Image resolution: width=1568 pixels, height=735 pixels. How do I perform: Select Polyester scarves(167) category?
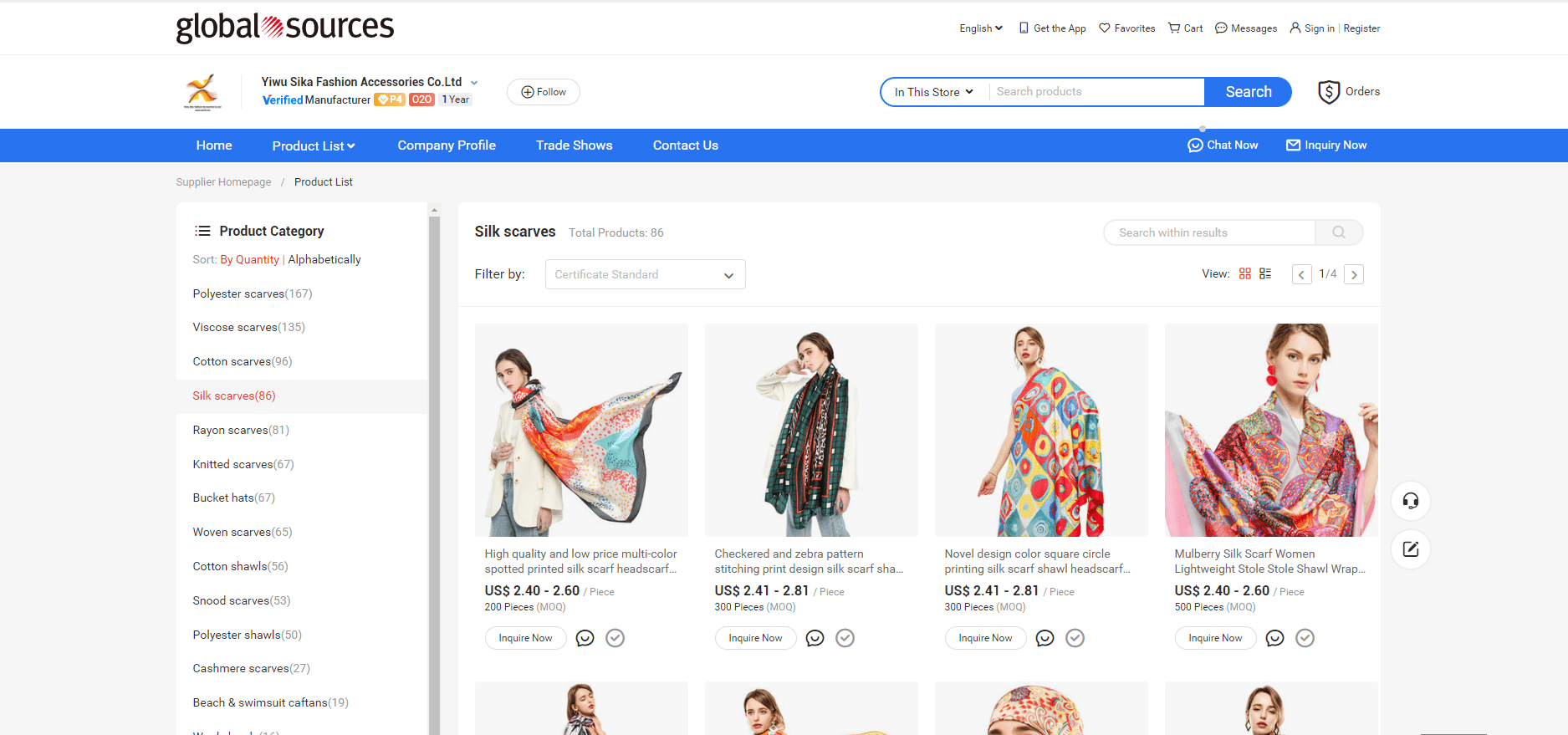click(253, 294)
